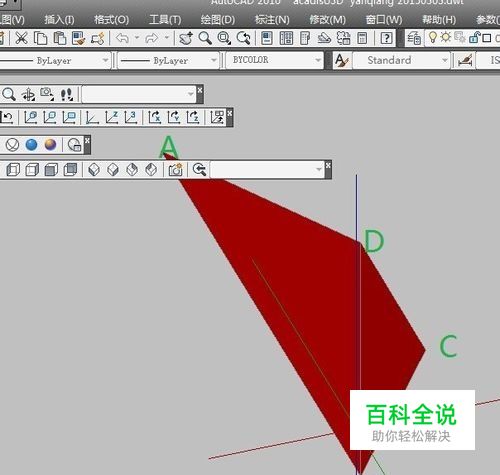Open the Visual Styles Manager icon

point(74,145)
